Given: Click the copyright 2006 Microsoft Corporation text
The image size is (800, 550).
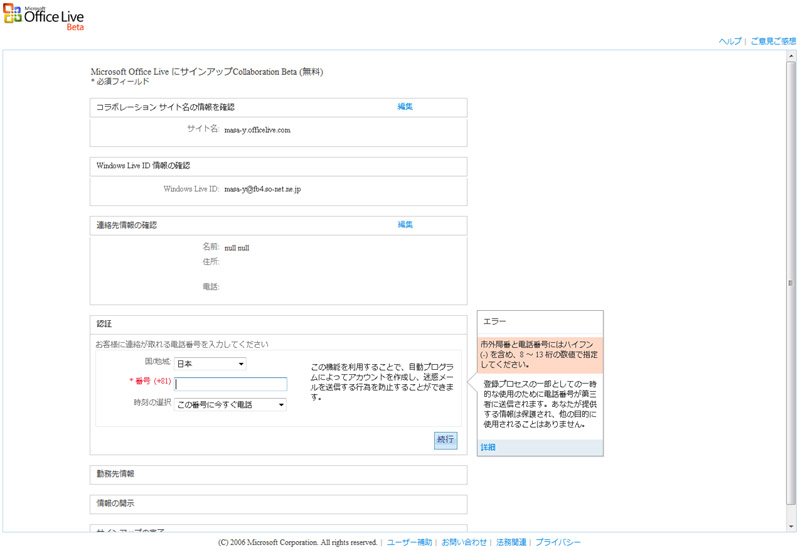Looking at the screenshot, I should pyautogui.click(x=297, y=542).
